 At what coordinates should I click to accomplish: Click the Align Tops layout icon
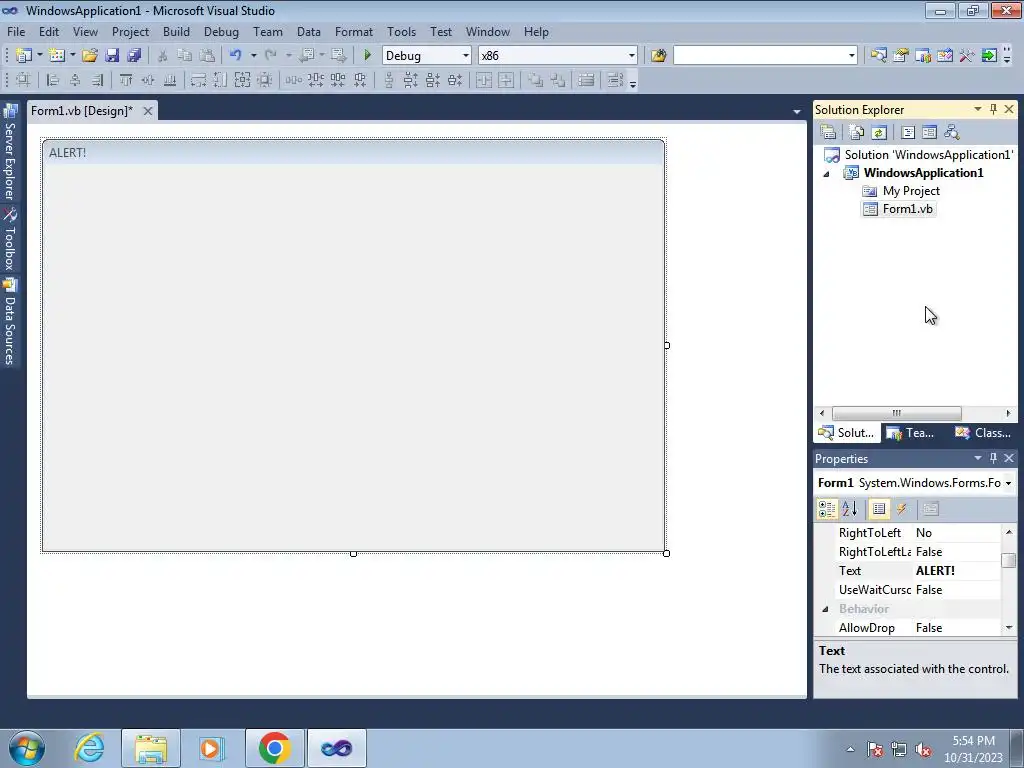[126, 80]
